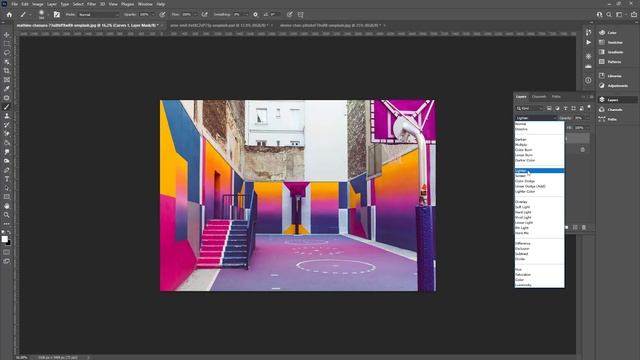The image size is (640, 360).
Task: Toggle layer filtering on/off switch
Action: coord(589,107)
